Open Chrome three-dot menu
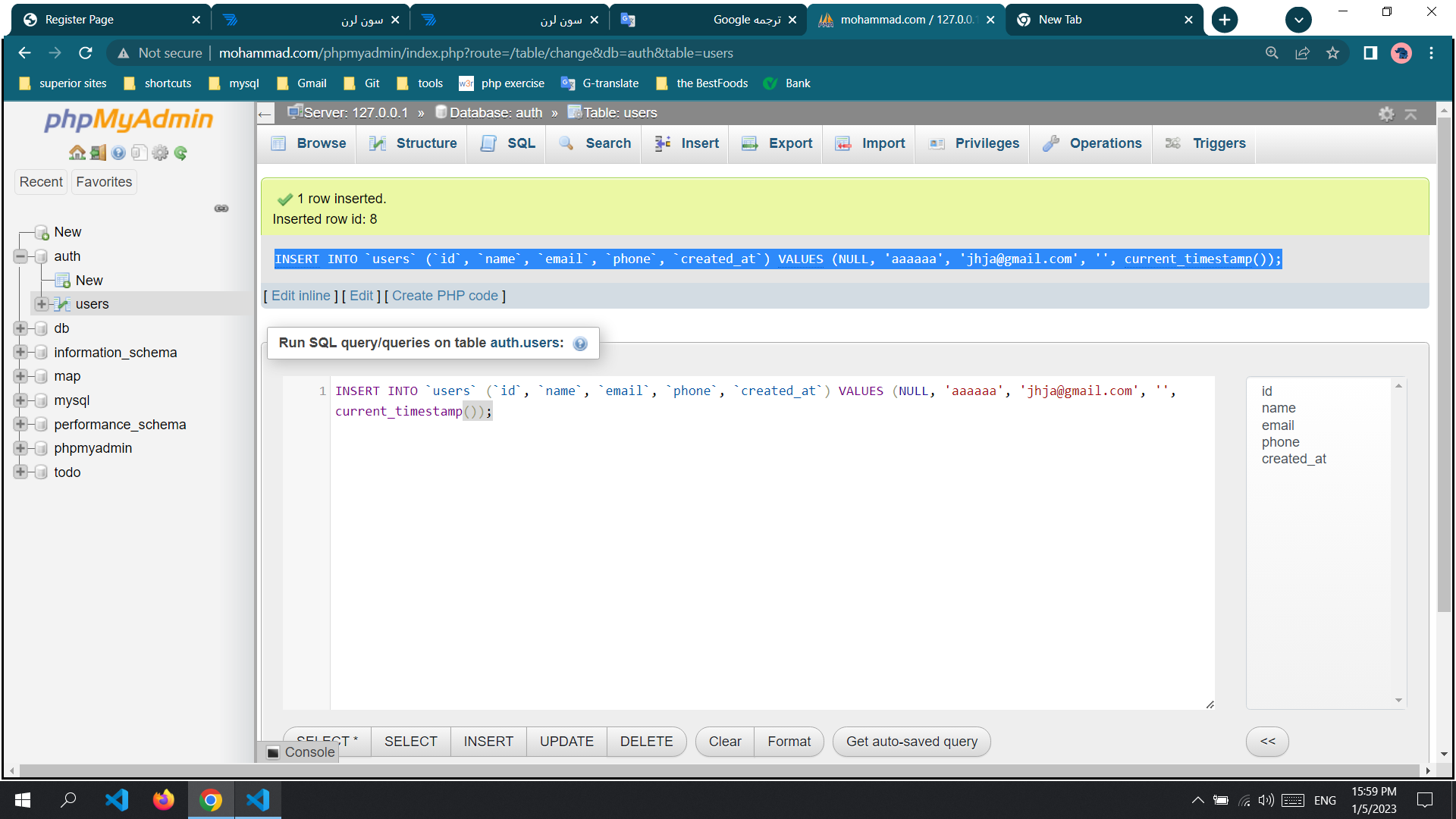This screenshot has width=1456, height=819. (x=1431, y=53)
